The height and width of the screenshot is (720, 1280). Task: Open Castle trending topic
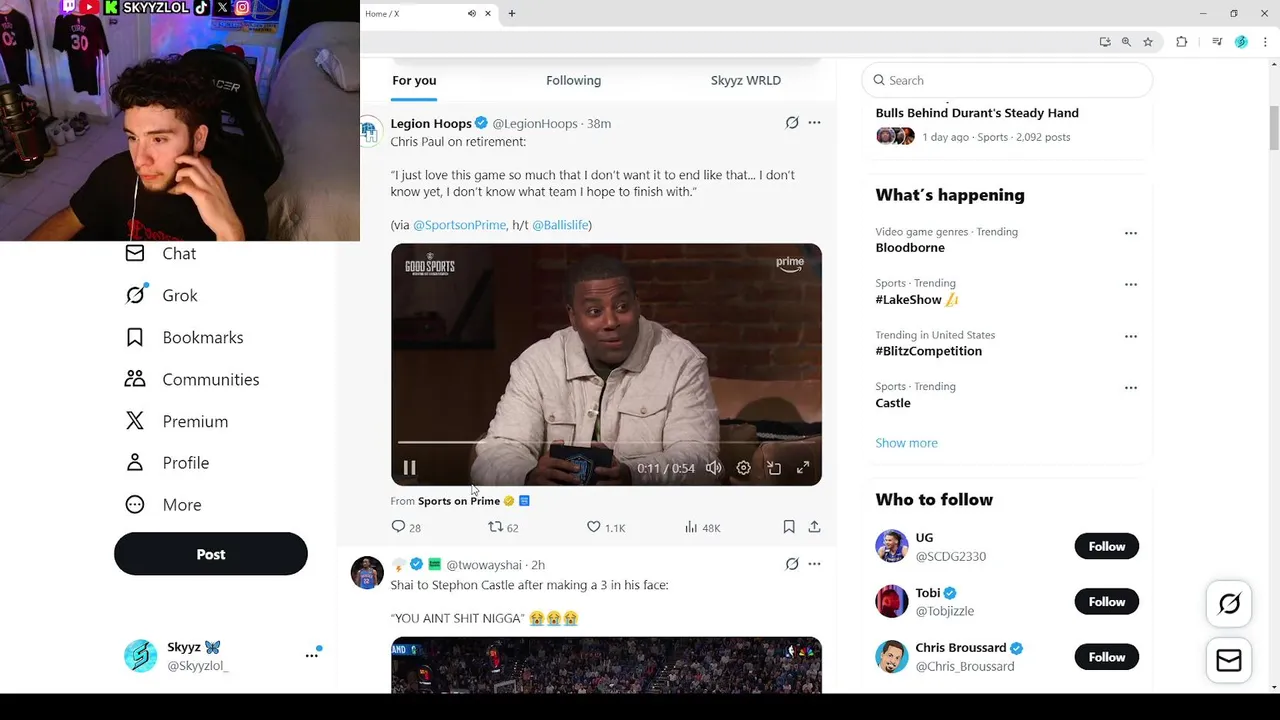[x=893, y=403]
